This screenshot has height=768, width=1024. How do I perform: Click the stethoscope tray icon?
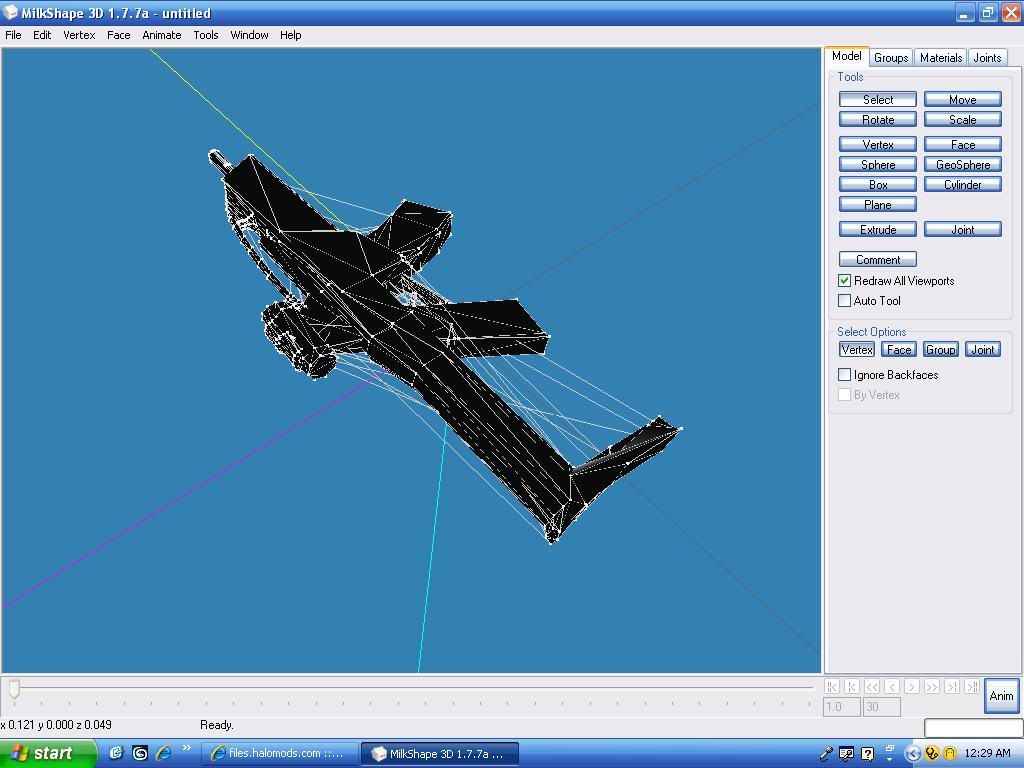point(932,754)
